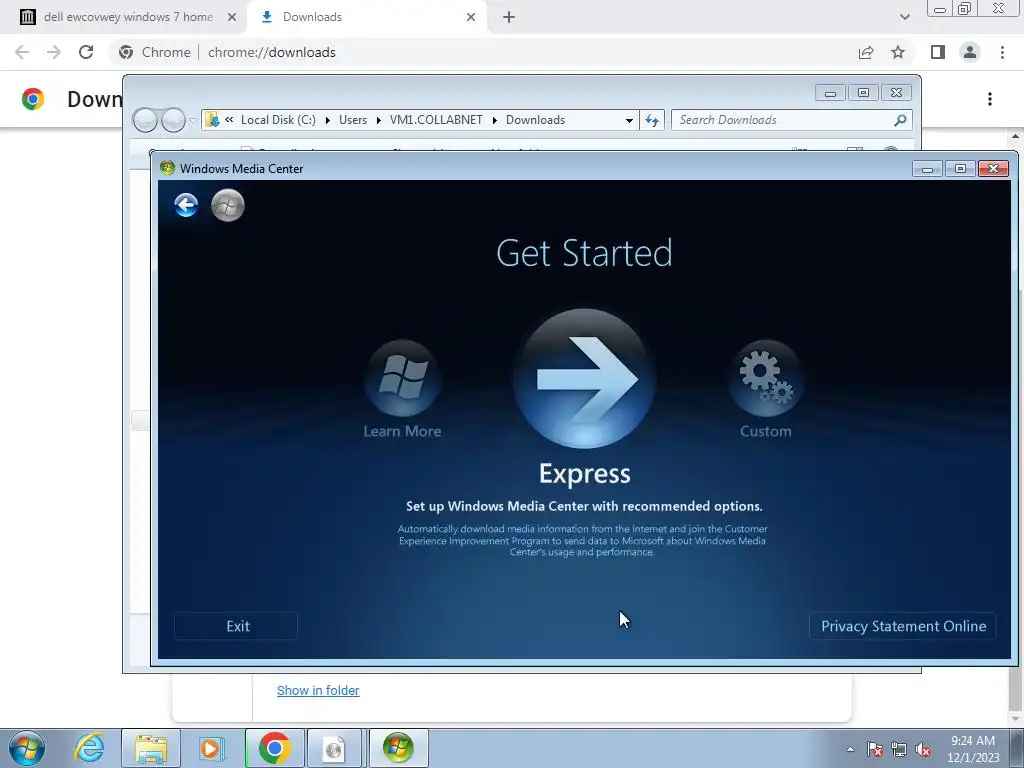Open Explorer recent pages dropdown arrow
Viewport: 1024px width, 768px height.
193,120
